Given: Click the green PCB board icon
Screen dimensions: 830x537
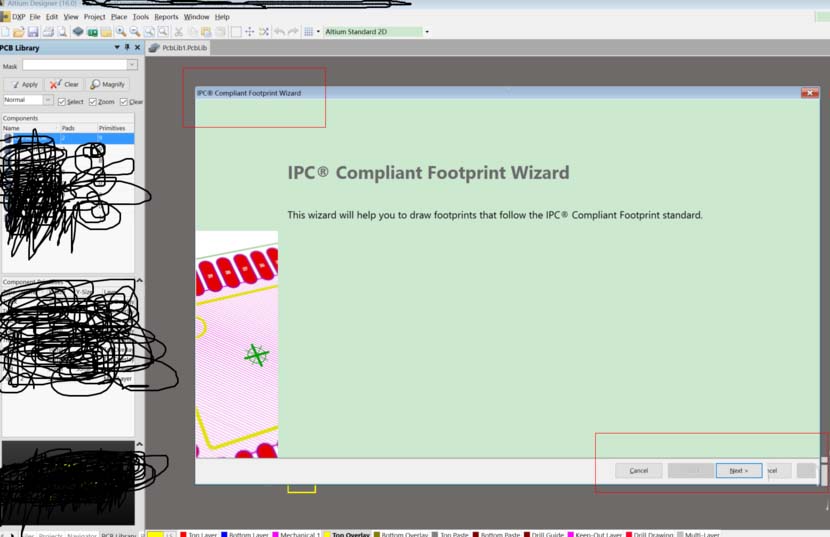Looking at the screenshot, I should [92, 32].
